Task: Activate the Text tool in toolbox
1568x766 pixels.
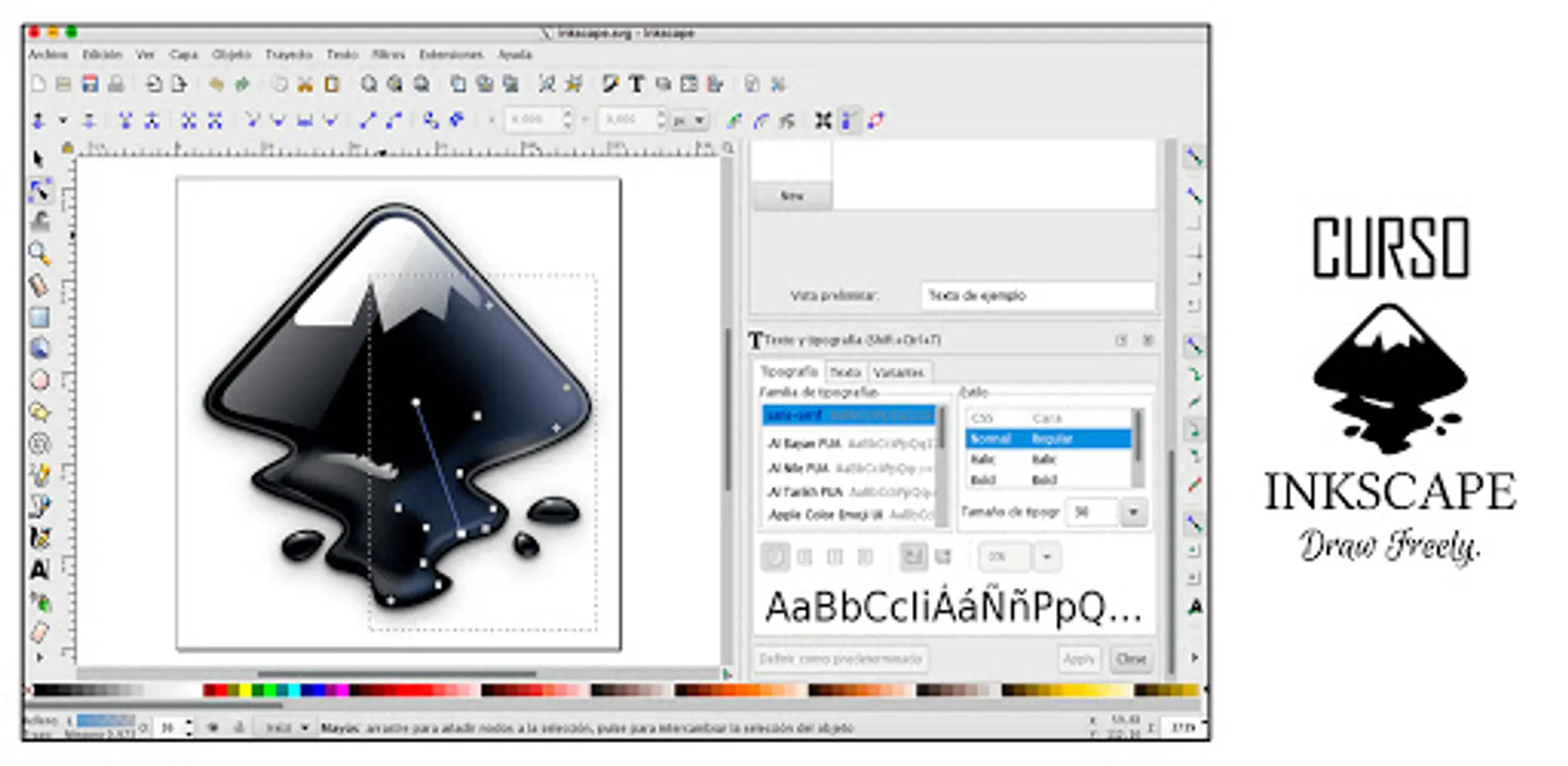Action: pos(39,569)
